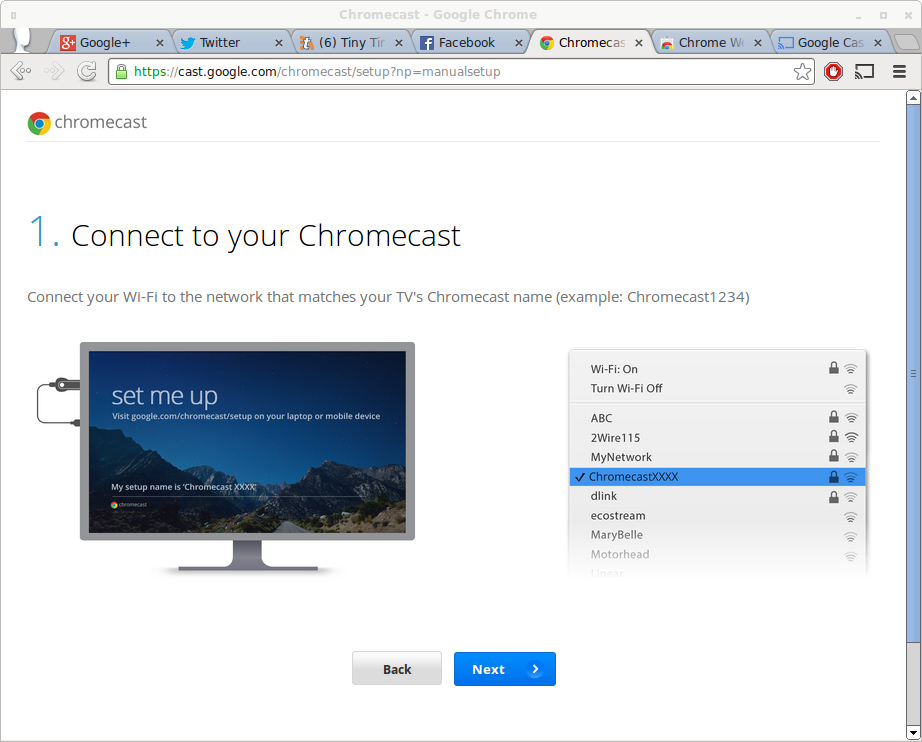This screenshot has height=742, width=922.
Task: Click the green padlock security icon
Action: [121, 72]
